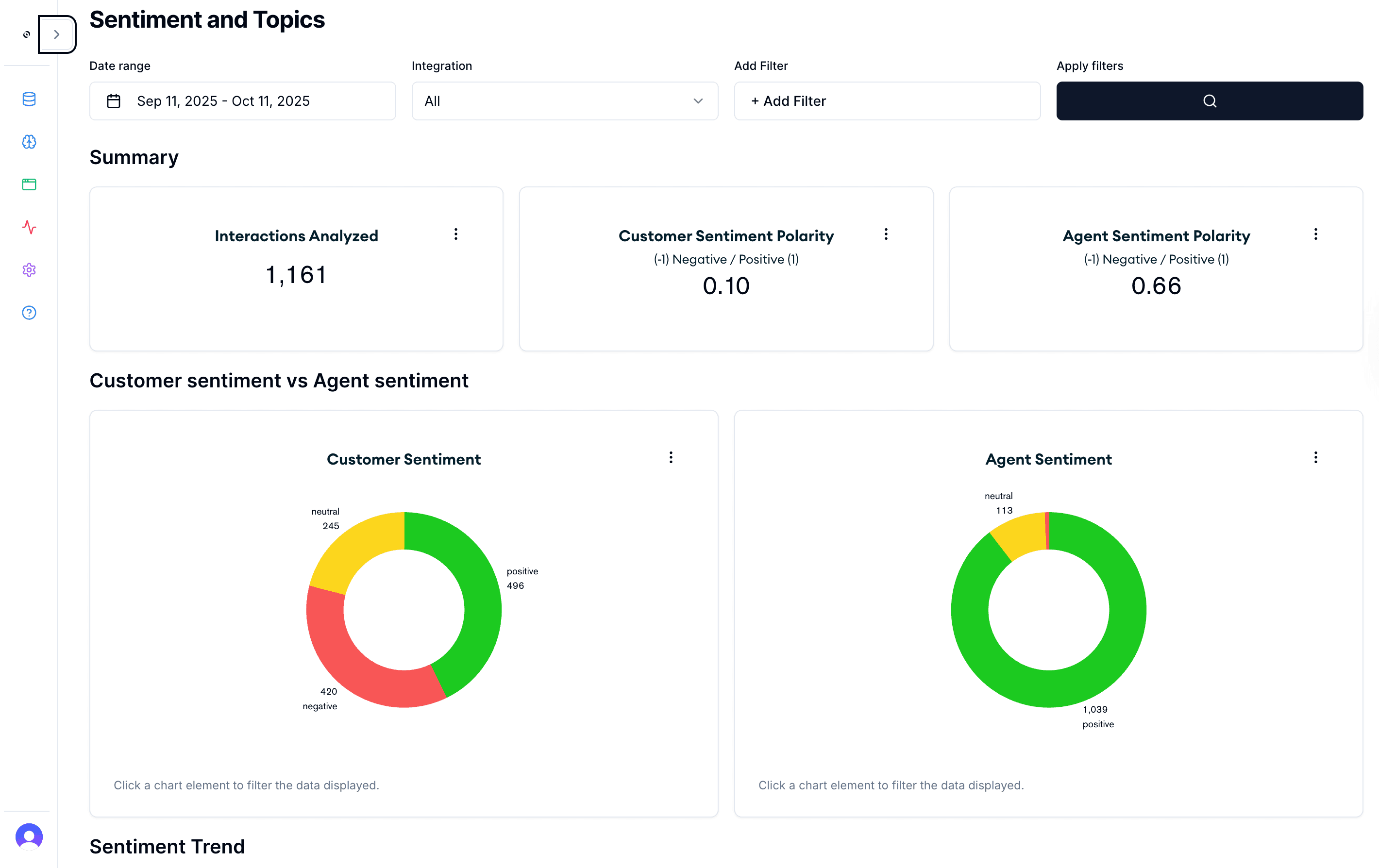Select the brain-shaped AI sidebar icon
Image resolution: width=1379 pixels, height=868 pixels.
[29, 142]
